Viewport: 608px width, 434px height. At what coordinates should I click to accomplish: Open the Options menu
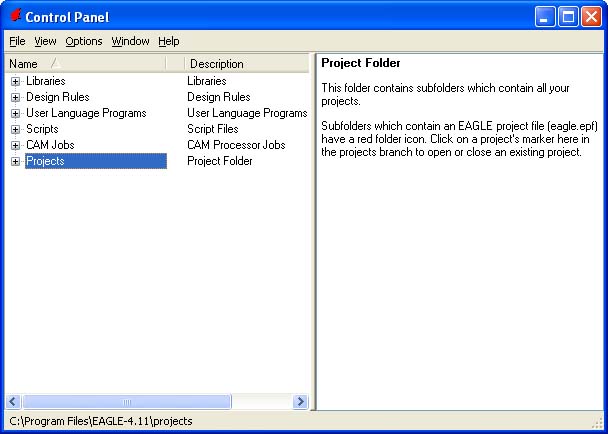pos(84,41)
